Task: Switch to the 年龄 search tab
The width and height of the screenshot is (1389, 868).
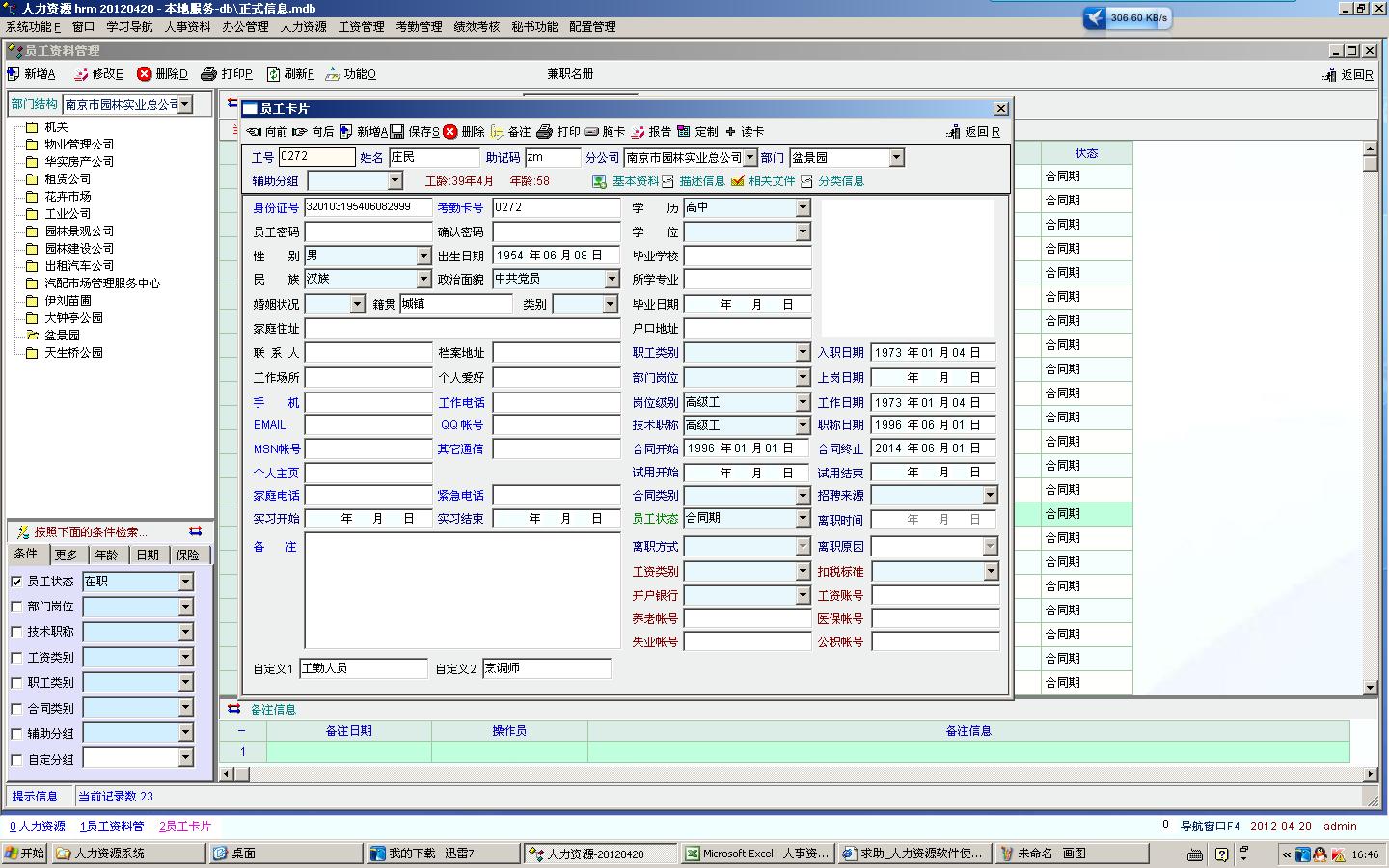Action: point(106,555)
